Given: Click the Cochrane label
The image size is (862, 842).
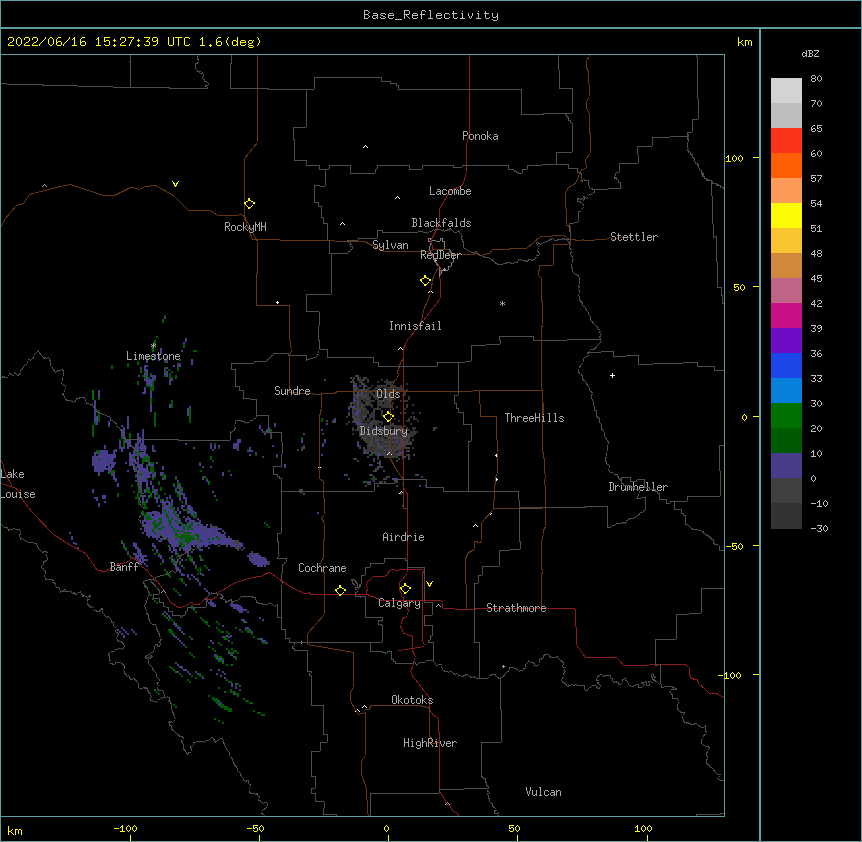Looking at the screenshot, I should (x=322, y=568).
